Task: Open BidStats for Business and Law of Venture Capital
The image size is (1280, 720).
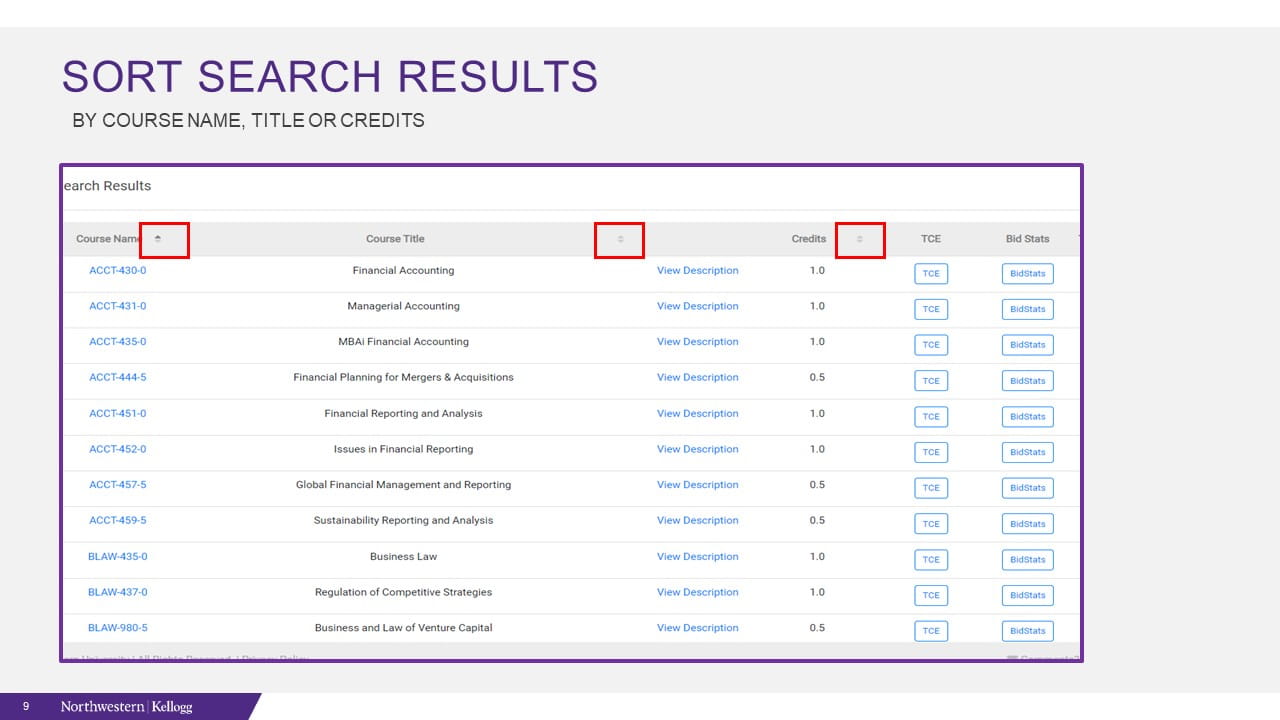Action: click(x=1027, y=631)
